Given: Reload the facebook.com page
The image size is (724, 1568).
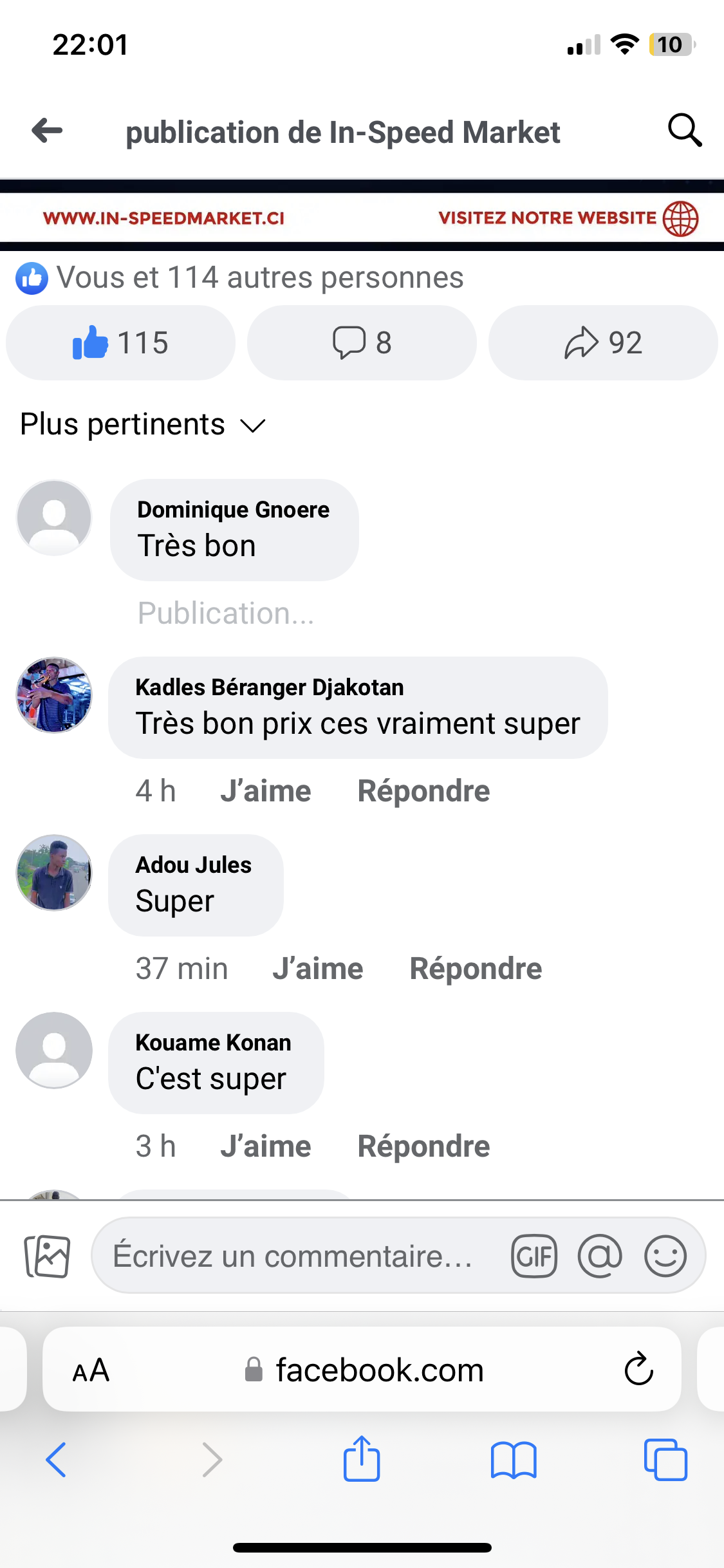Looking at the screenshot, I should pos(638,1369).
